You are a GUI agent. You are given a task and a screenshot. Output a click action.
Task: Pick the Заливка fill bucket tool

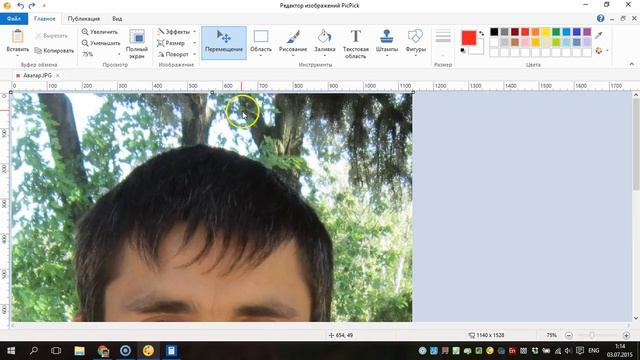point(324,42)
